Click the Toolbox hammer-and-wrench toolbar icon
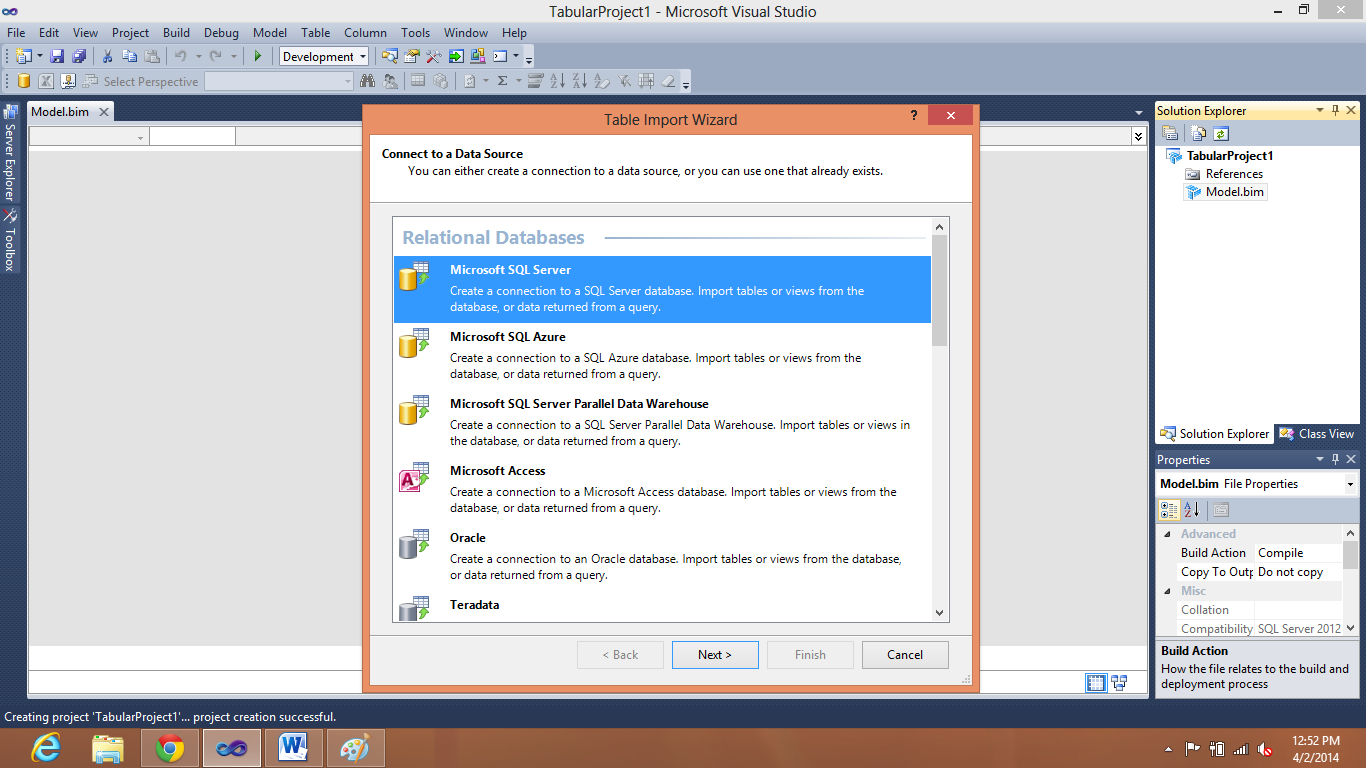 434,57
